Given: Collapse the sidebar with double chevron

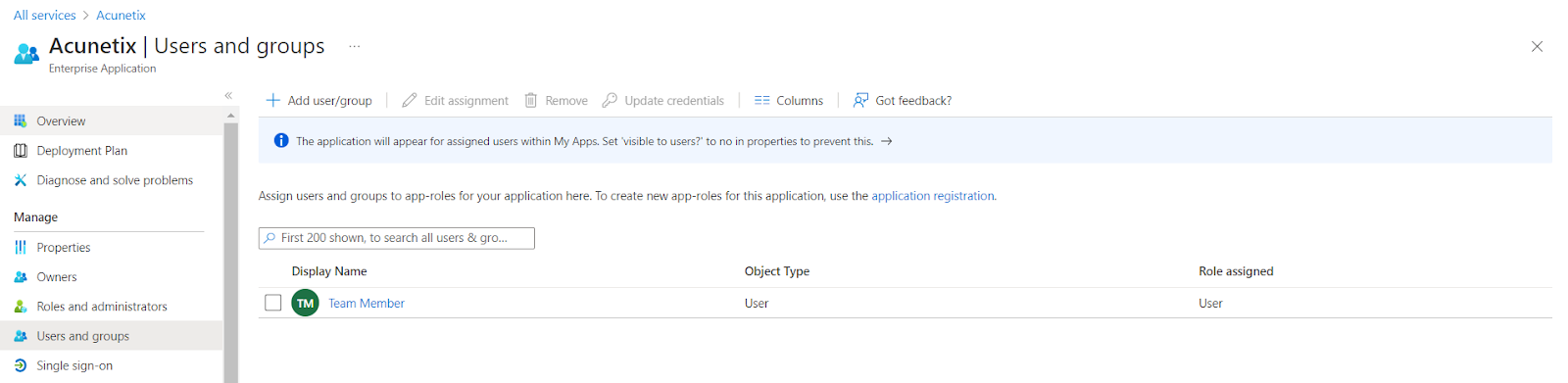Looking at the screenshot, I should pyautogui.click(x=228, y=95).
